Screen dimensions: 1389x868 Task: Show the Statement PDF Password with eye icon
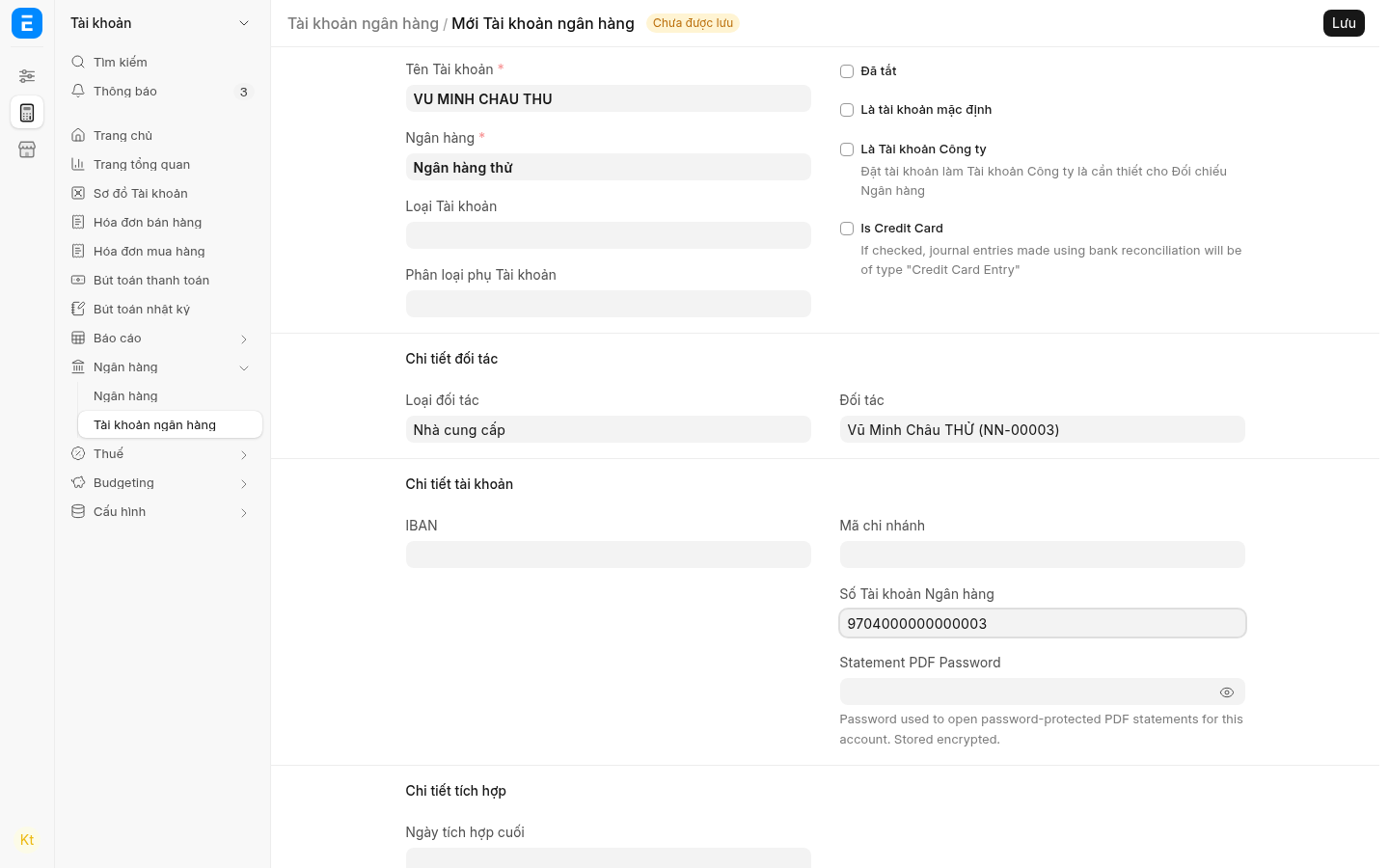[1227, 692]
